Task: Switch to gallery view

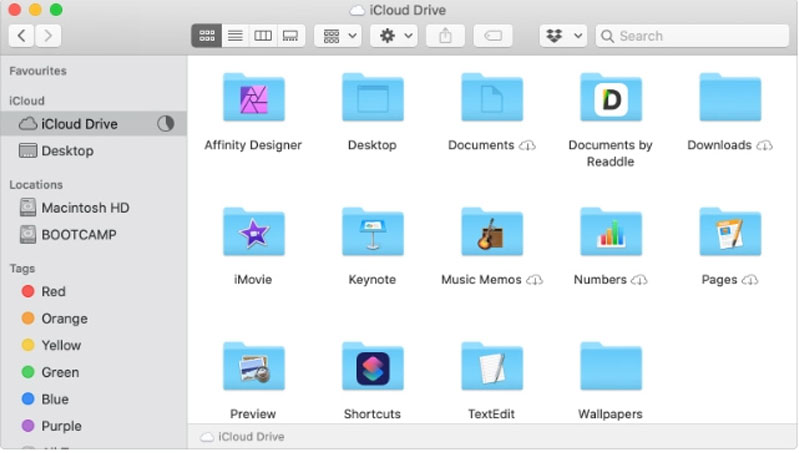Action: tap(290, 36)
